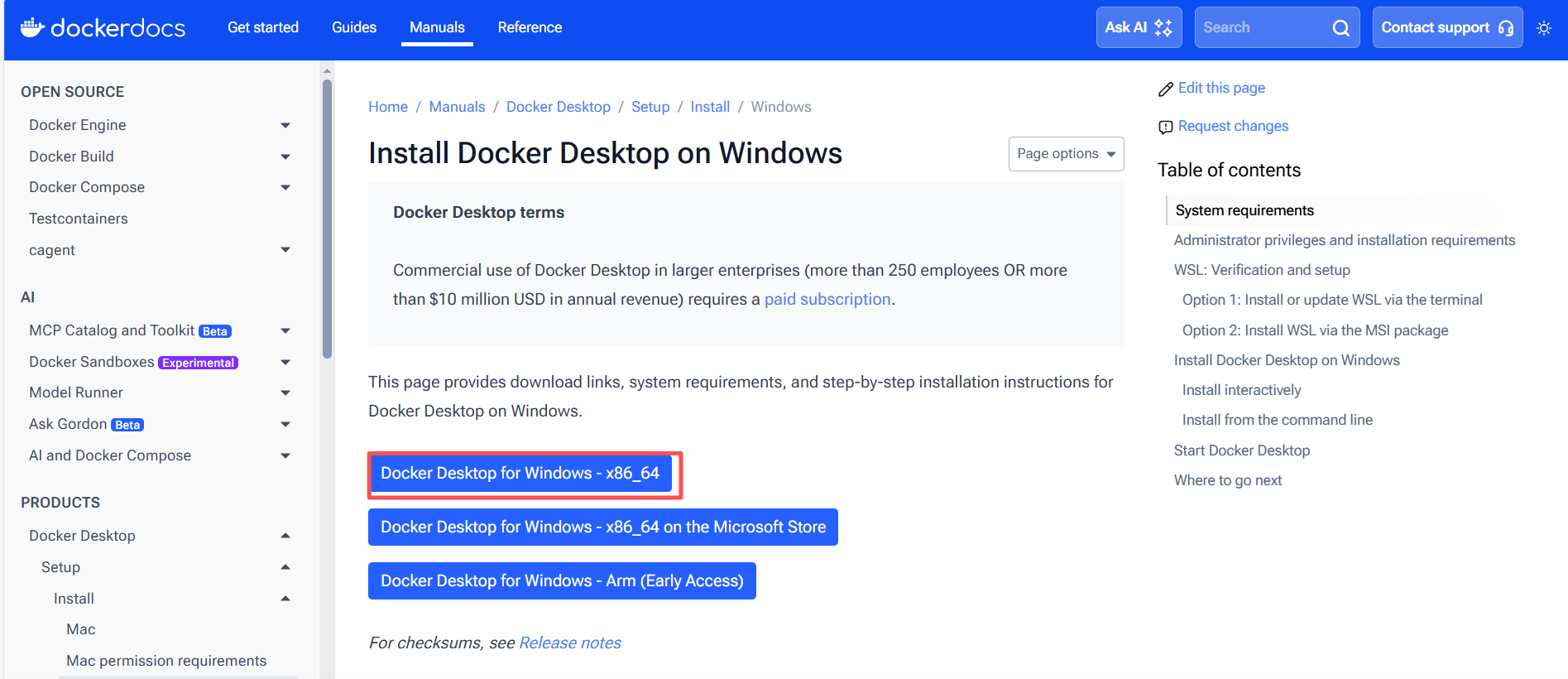The height and width of the screenshot is (679, 1568).
Task: Click the search magnifier icon
Action: click(1340, 27)
